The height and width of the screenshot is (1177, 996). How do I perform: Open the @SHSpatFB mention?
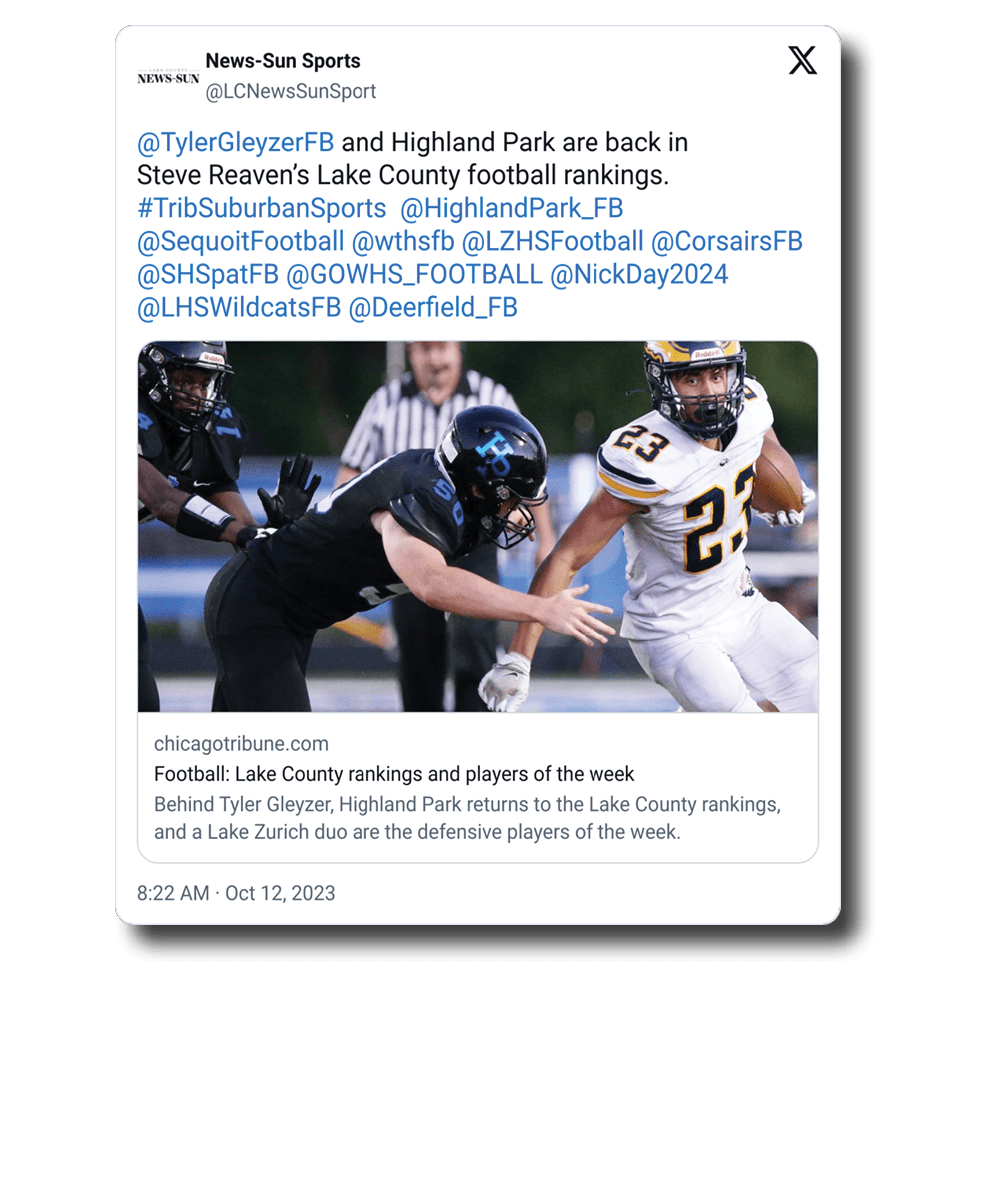[208, 275]
